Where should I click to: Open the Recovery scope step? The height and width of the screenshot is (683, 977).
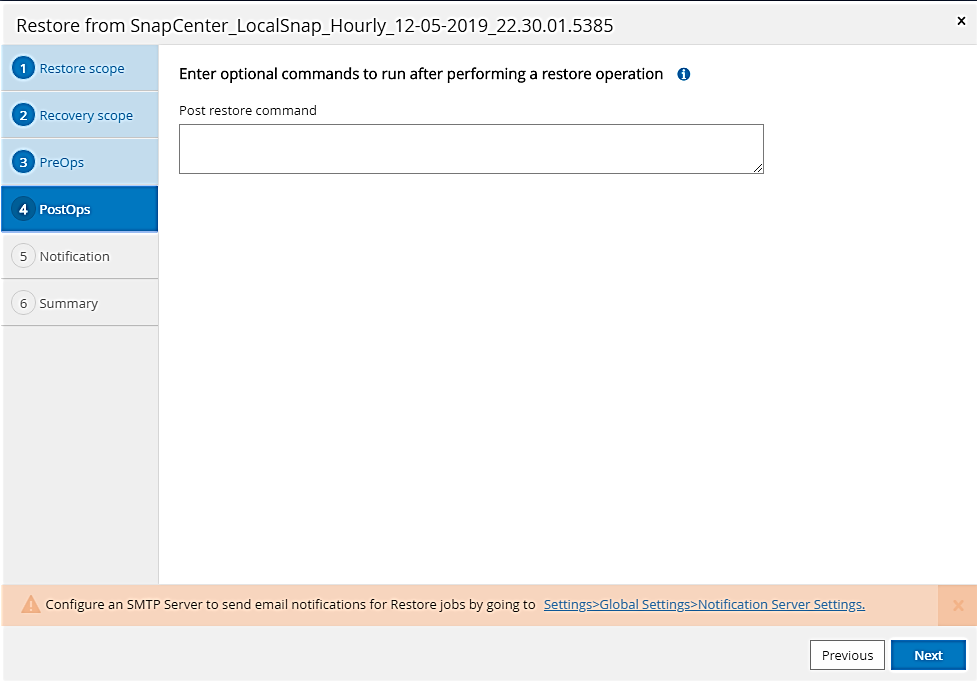coord(86,116)
